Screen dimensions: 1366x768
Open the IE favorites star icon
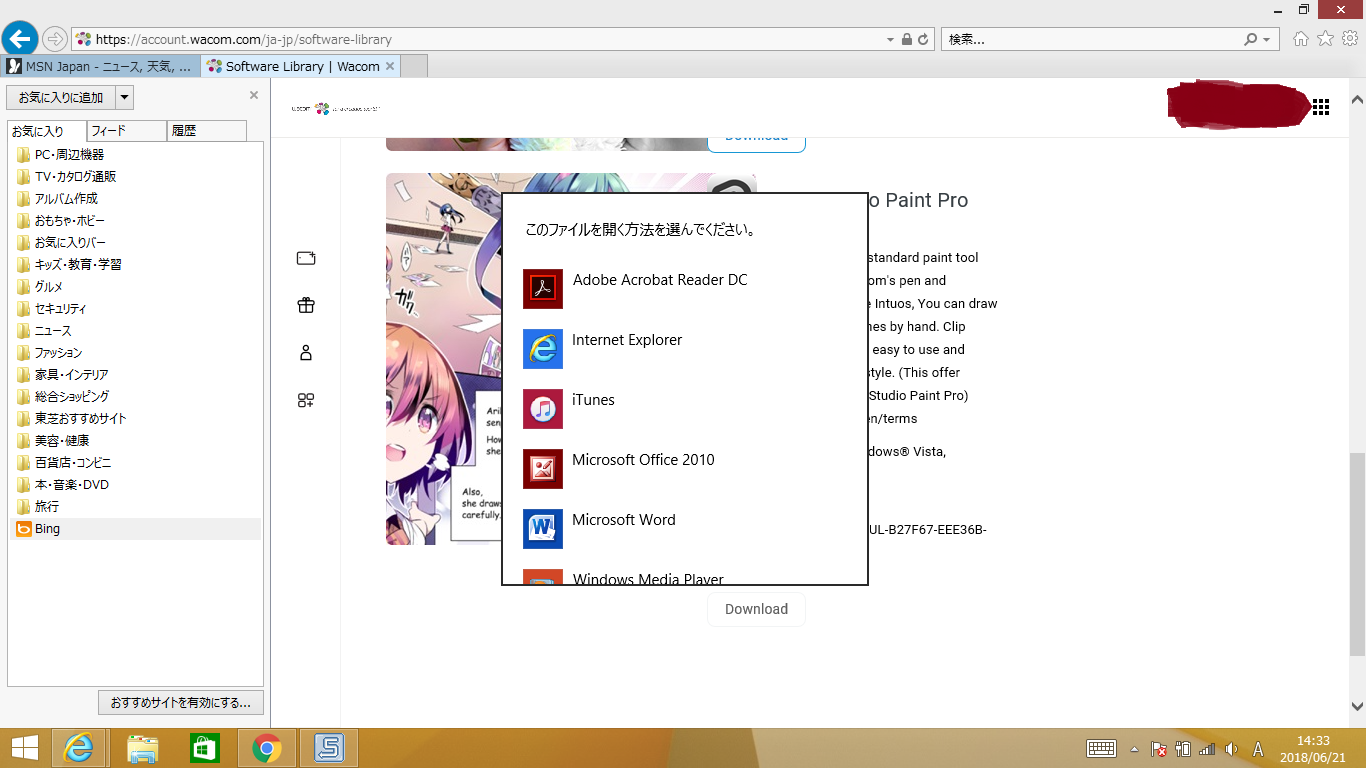click(x=1325, y=39)
